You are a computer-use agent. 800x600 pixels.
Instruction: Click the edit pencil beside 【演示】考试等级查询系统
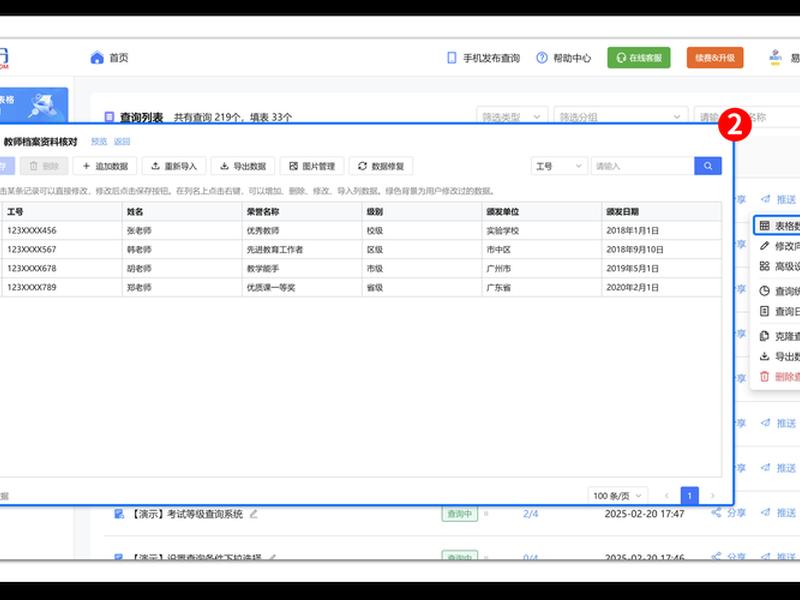[x=254, y=514]
